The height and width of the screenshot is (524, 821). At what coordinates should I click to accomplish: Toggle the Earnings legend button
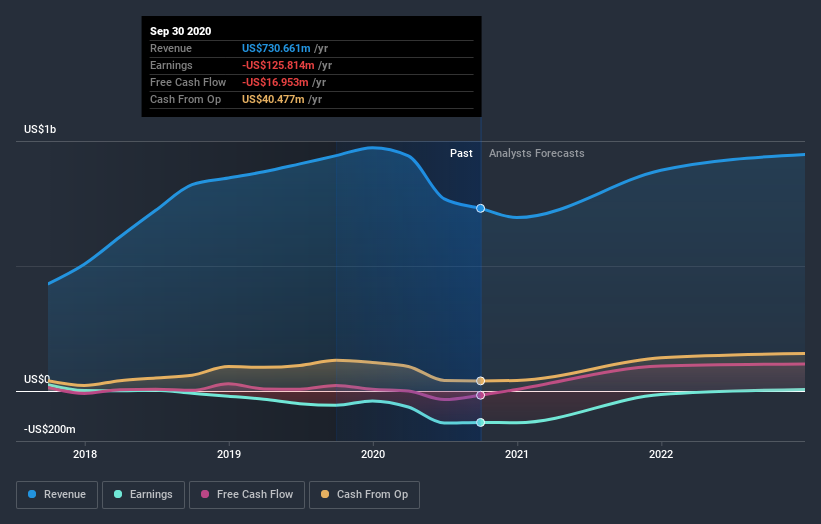(x=143, y=495)
